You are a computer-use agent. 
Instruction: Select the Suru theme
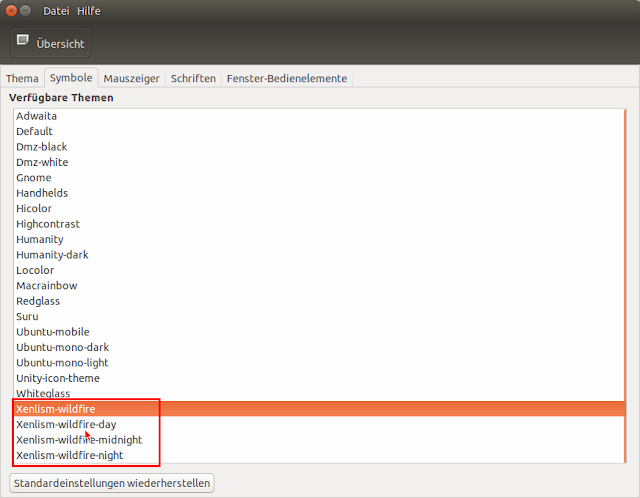(319, 317)
